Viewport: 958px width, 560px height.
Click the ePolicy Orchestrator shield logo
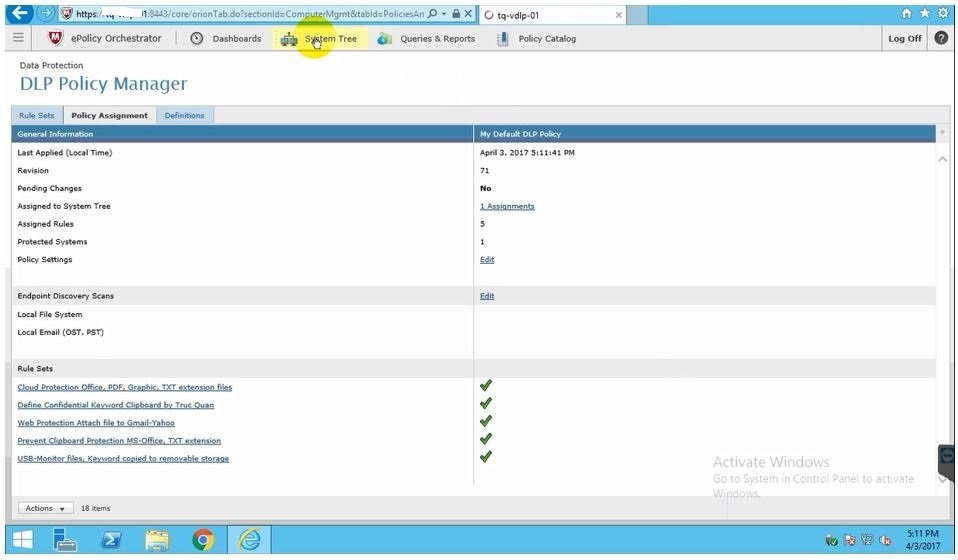click(56, 38)
